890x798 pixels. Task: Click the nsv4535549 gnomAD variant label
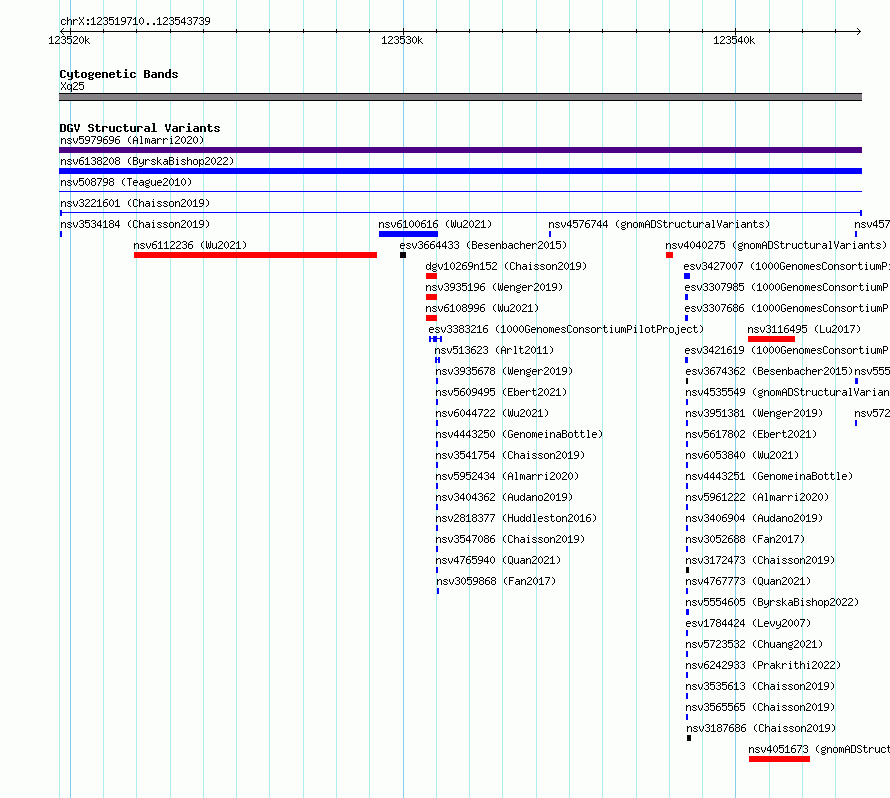pos(787,392)
